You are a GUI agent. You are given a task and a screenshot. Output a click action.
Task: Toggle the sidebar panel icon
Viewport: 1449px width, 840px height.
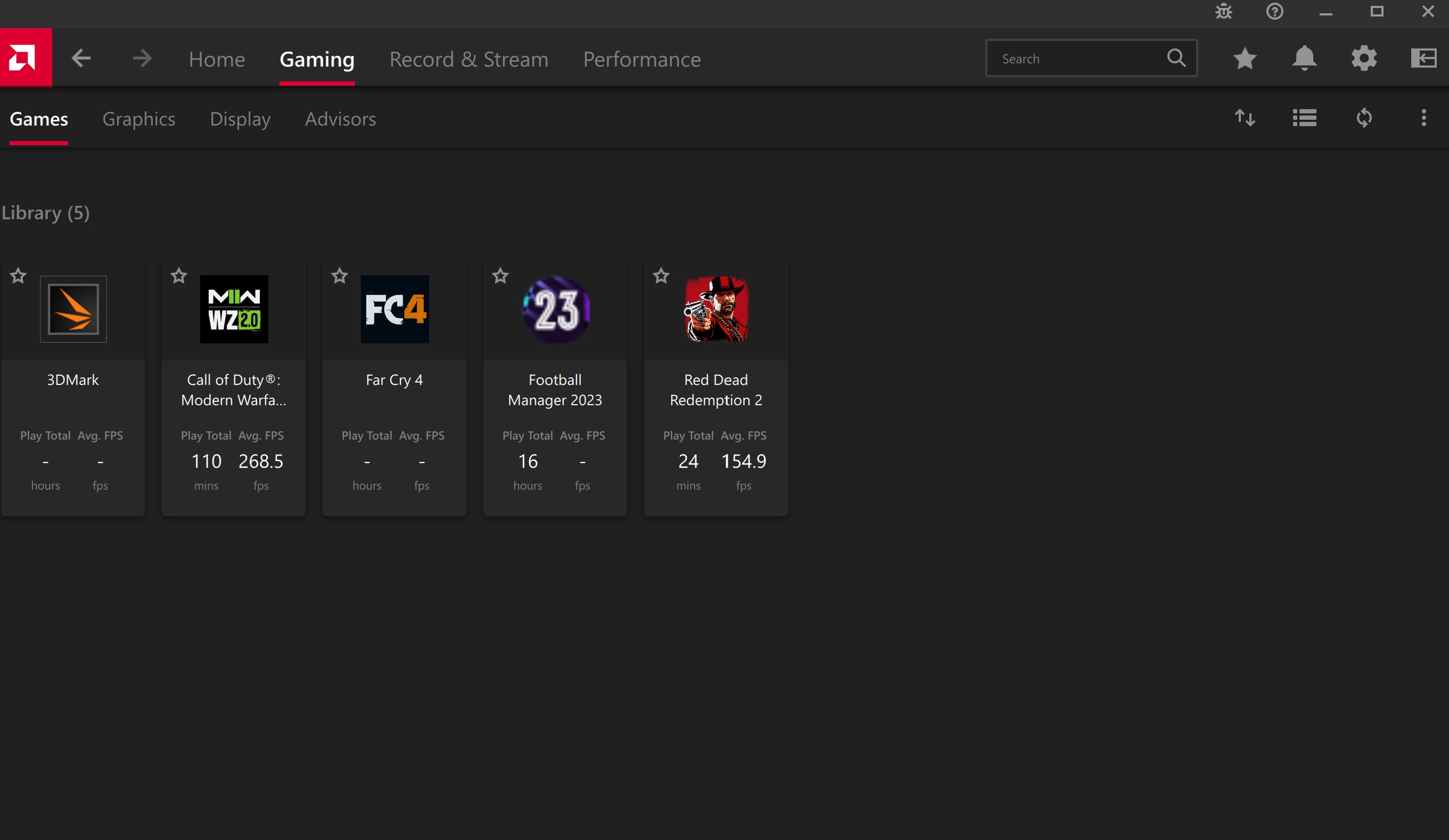pos(1423,58)
